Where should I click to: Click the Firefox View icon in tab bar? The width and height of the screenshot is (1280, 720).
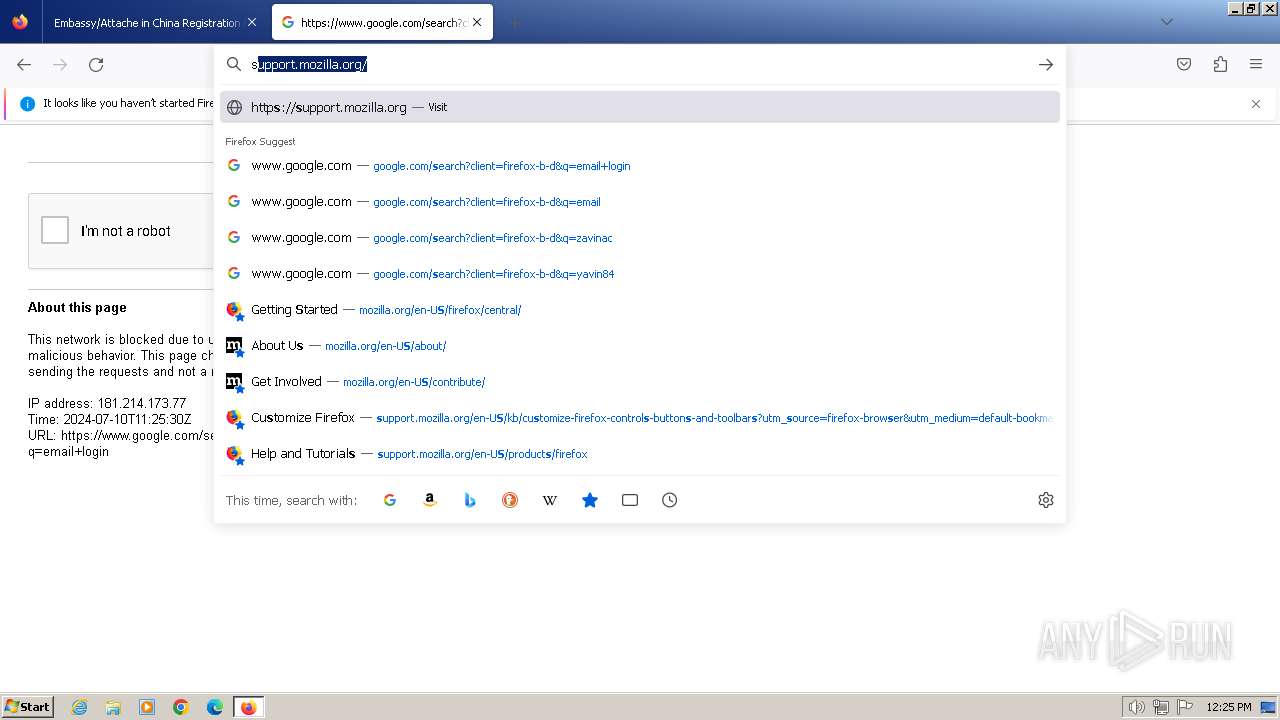coord(20,22)
